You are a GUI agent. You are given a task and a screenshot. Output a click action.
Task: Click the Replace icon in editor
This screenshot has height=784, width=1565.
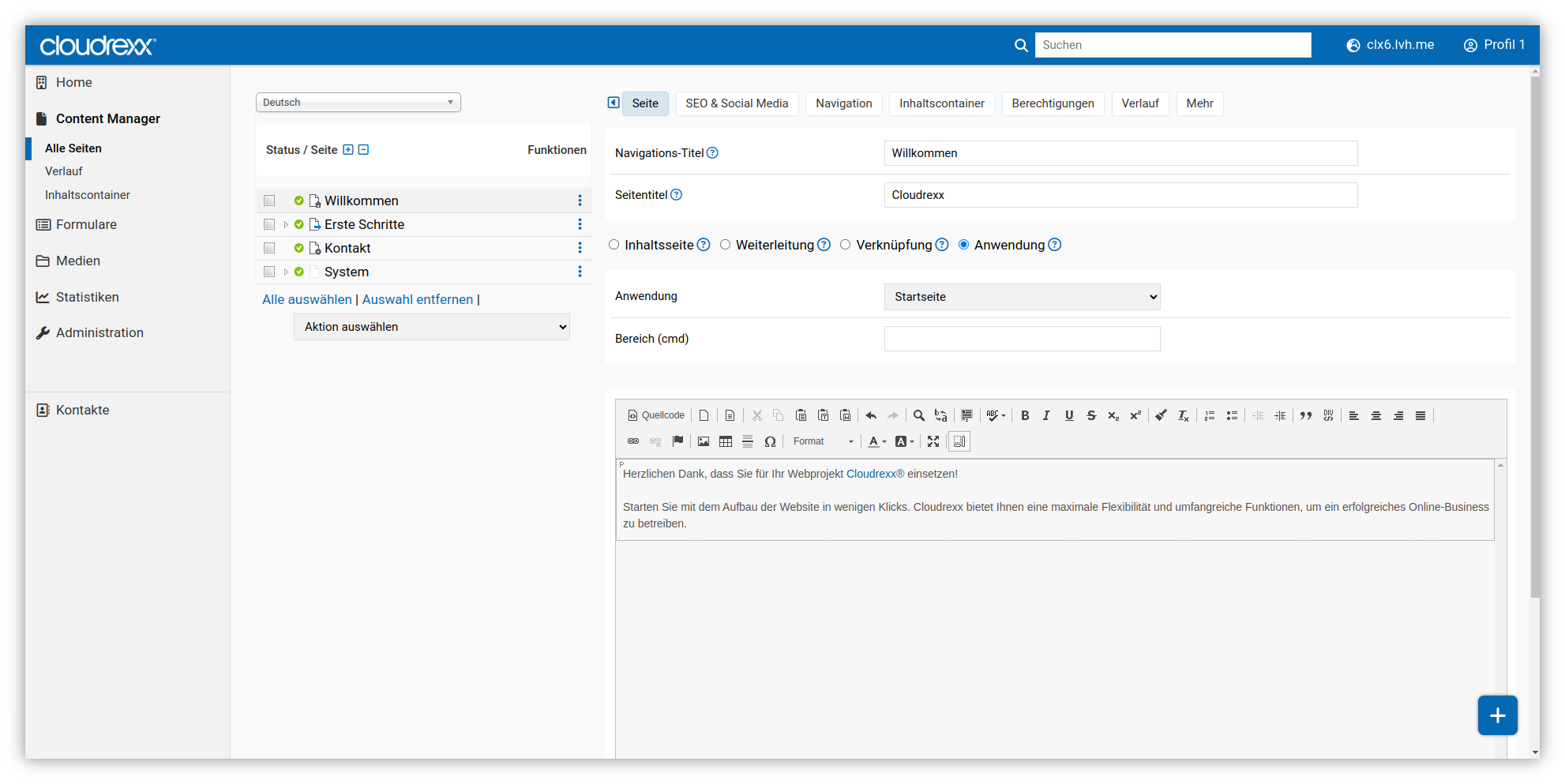[x=941, y=415]
